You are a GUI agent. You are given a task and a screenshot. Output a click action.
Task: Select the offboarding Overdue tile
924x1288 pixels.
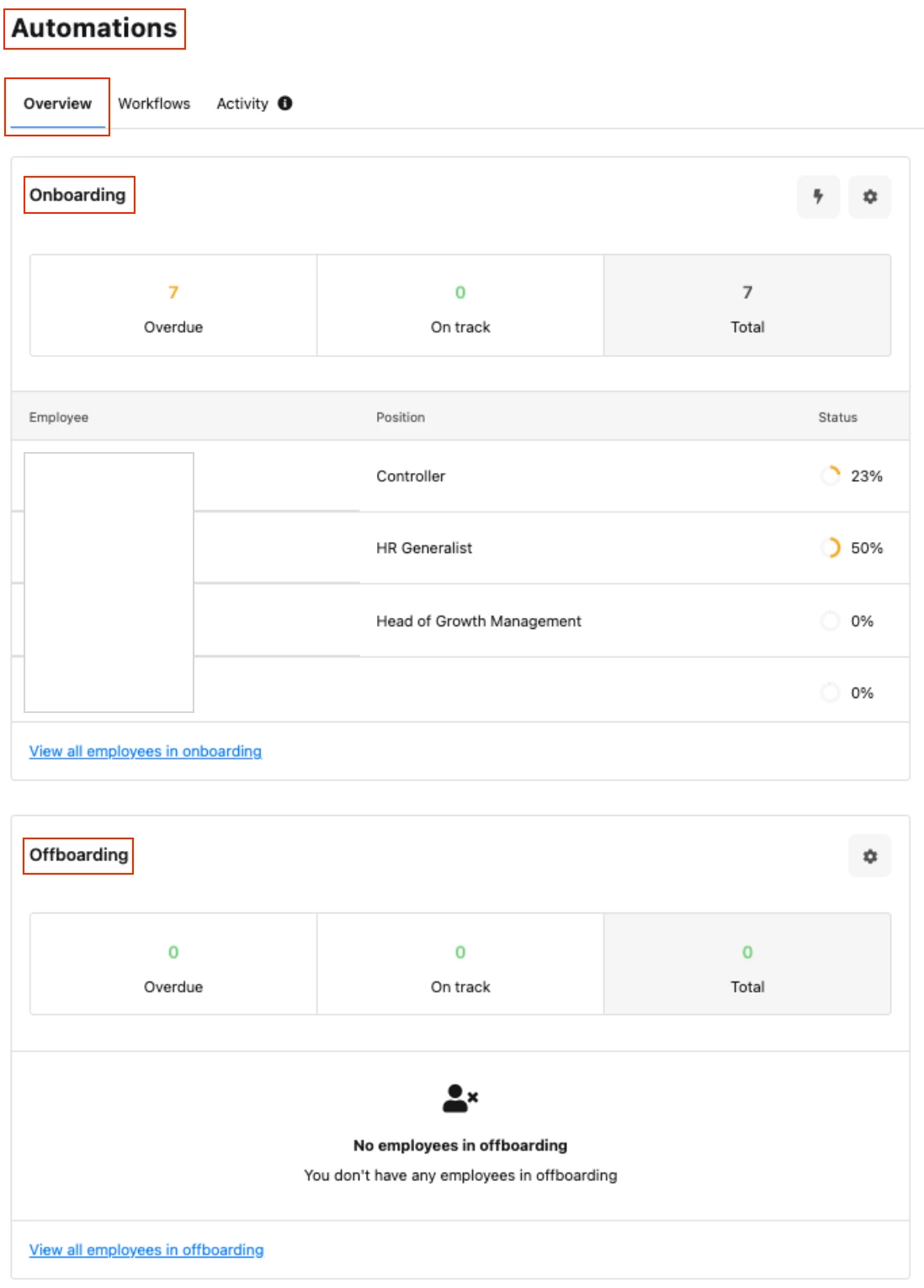pos(173,964)
